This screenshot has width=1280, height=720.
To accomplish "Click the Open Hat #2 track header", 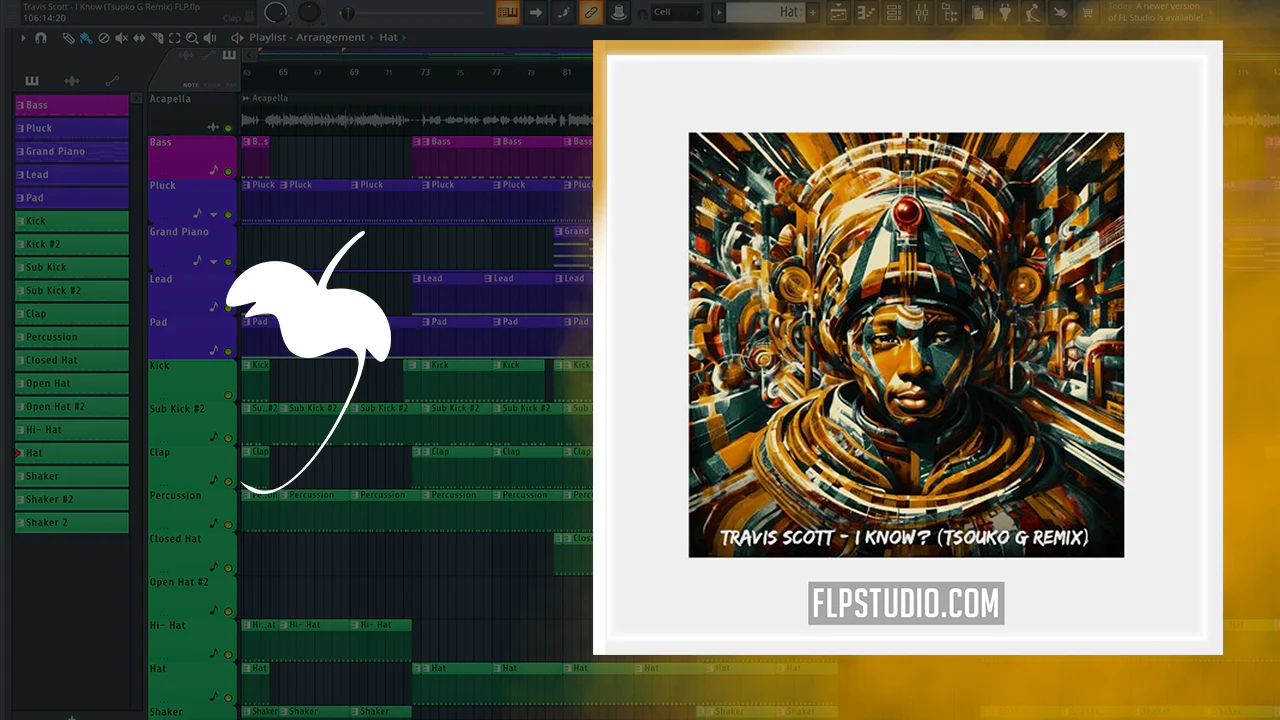I will point(192,597).
